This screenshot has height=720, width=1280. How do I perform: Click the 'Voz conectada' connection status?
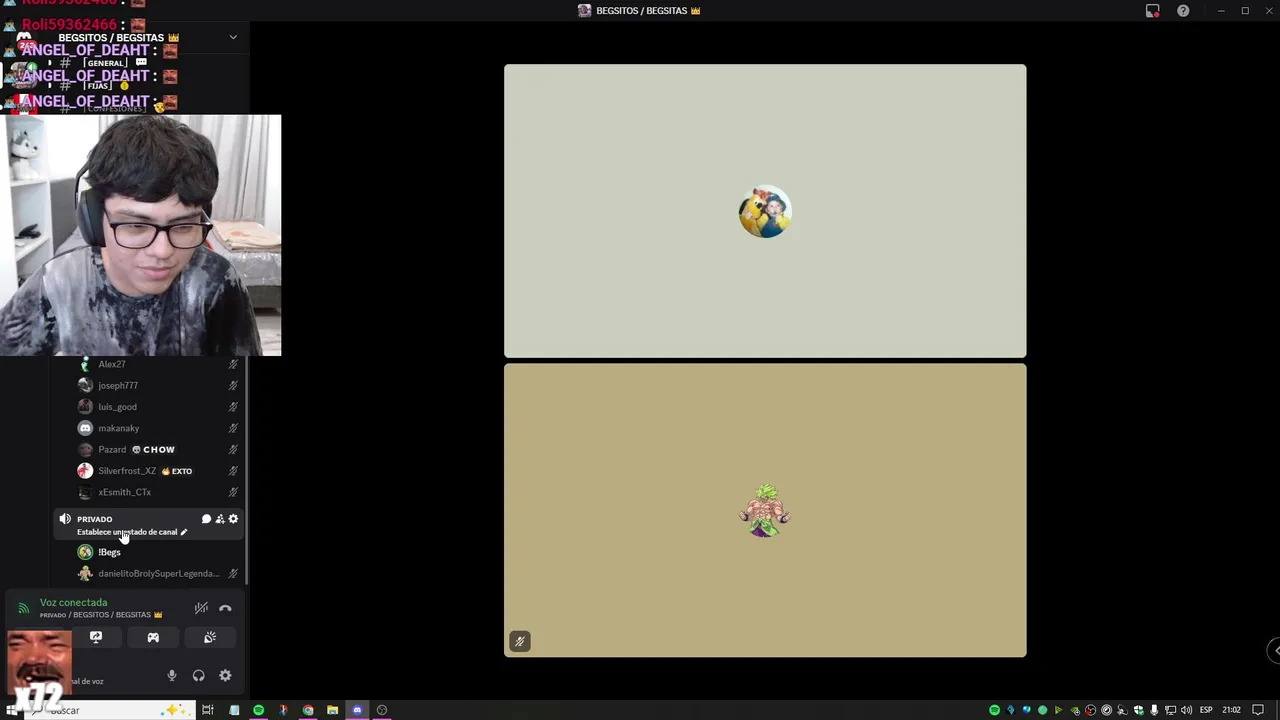click(x=73, y=603)
